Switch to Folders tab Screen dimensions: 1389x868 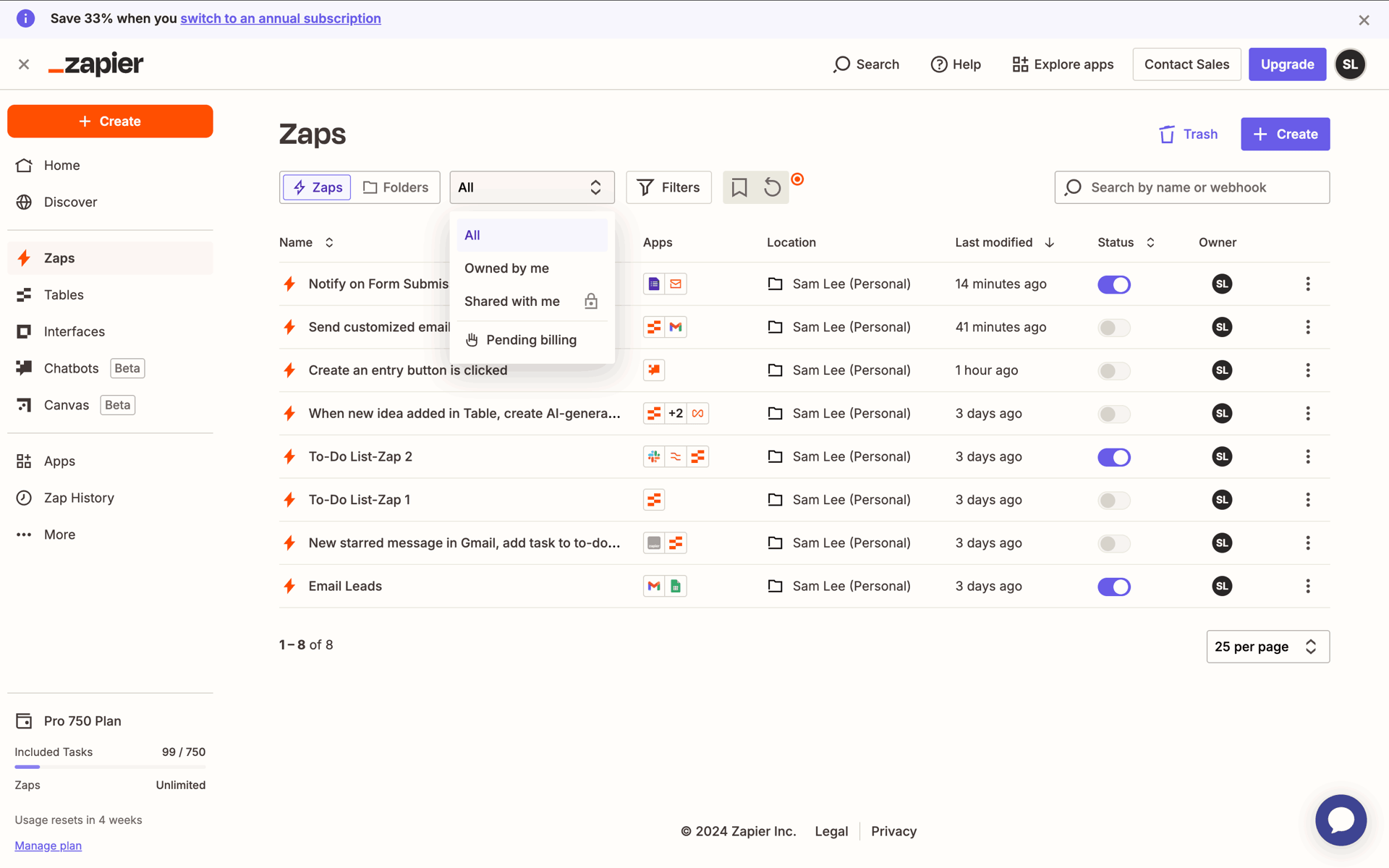tap(396, 187)
